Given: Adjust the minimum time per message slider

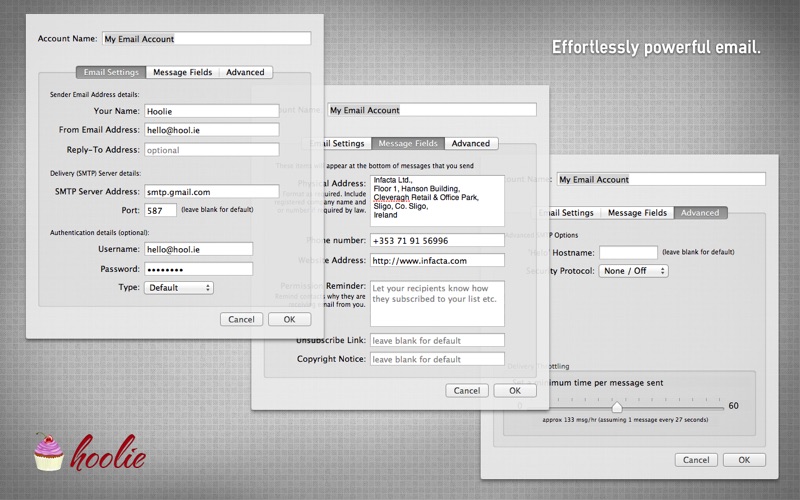Looking at the screenshot, I should 617,406.
